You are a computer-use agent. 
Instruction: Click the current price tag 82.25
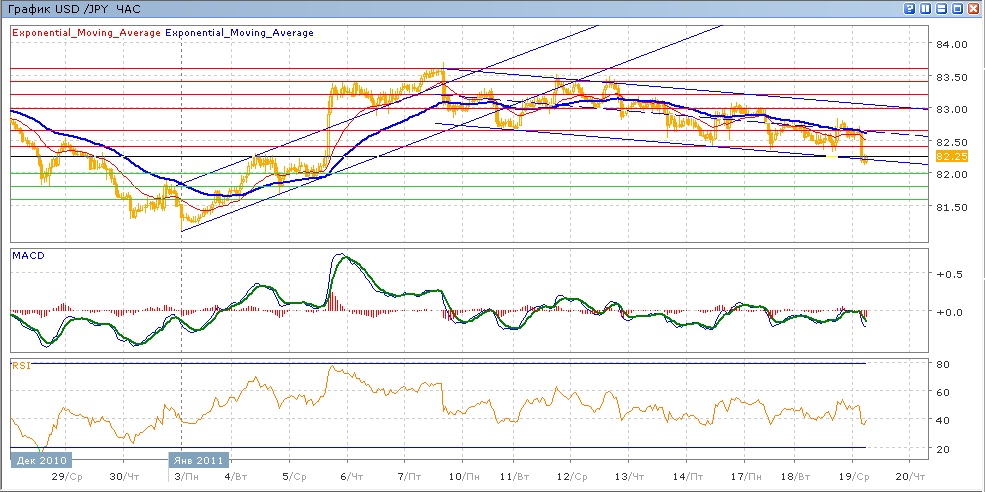click(949, 157)
